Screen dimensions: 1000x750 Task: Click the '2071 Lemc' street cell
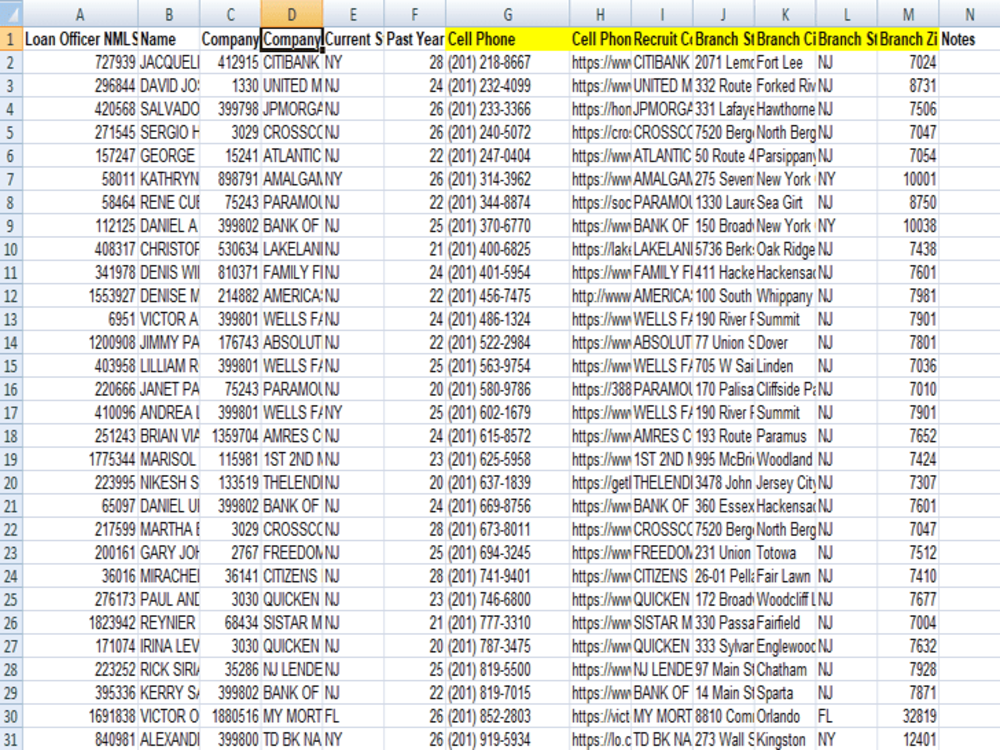click(724, 62)
